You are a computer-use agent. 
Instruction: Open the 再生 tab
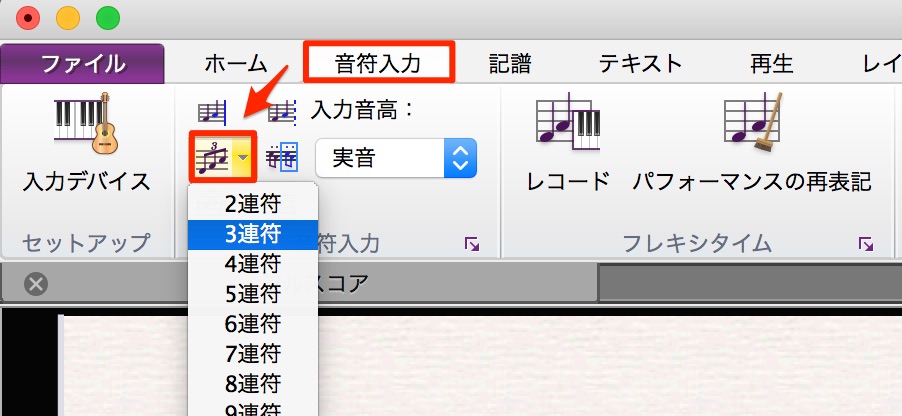click(771, 63)
